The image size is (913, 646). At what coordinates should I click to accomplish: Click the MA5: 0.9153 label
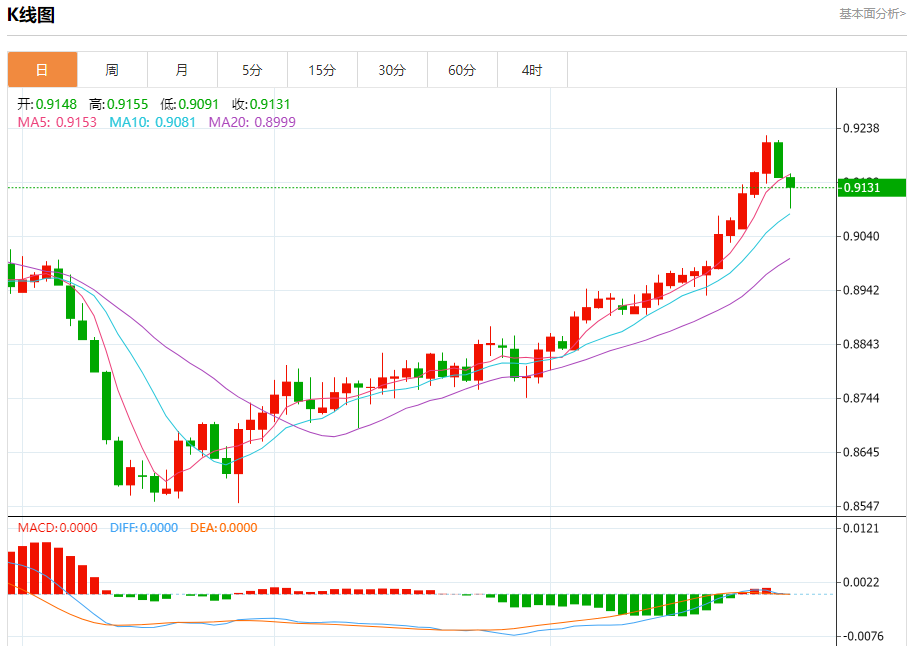click(x=57, y=122)
